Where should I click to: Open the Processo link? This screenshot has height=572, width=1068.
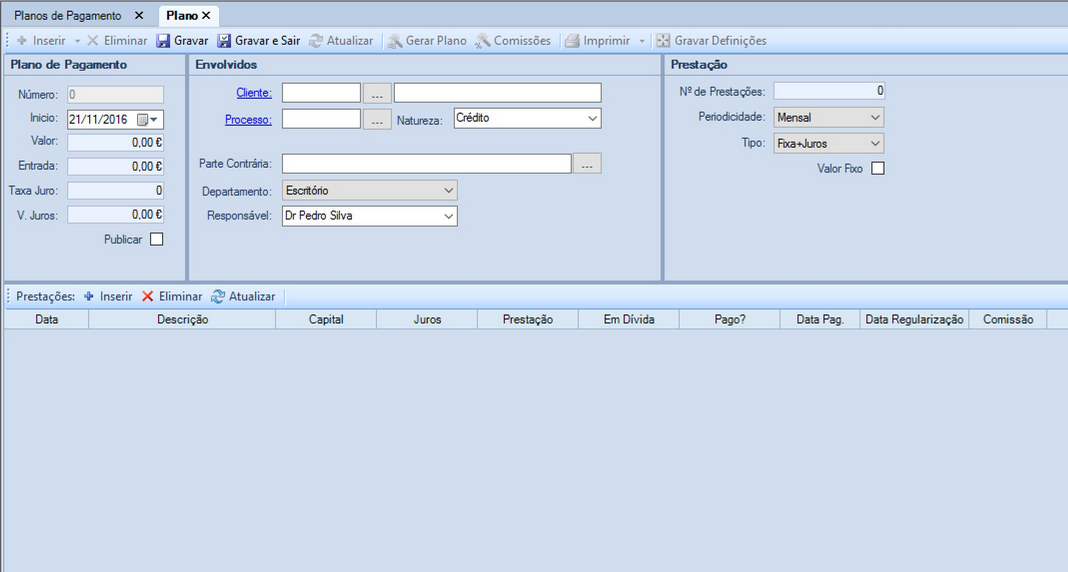pos(249,119)
